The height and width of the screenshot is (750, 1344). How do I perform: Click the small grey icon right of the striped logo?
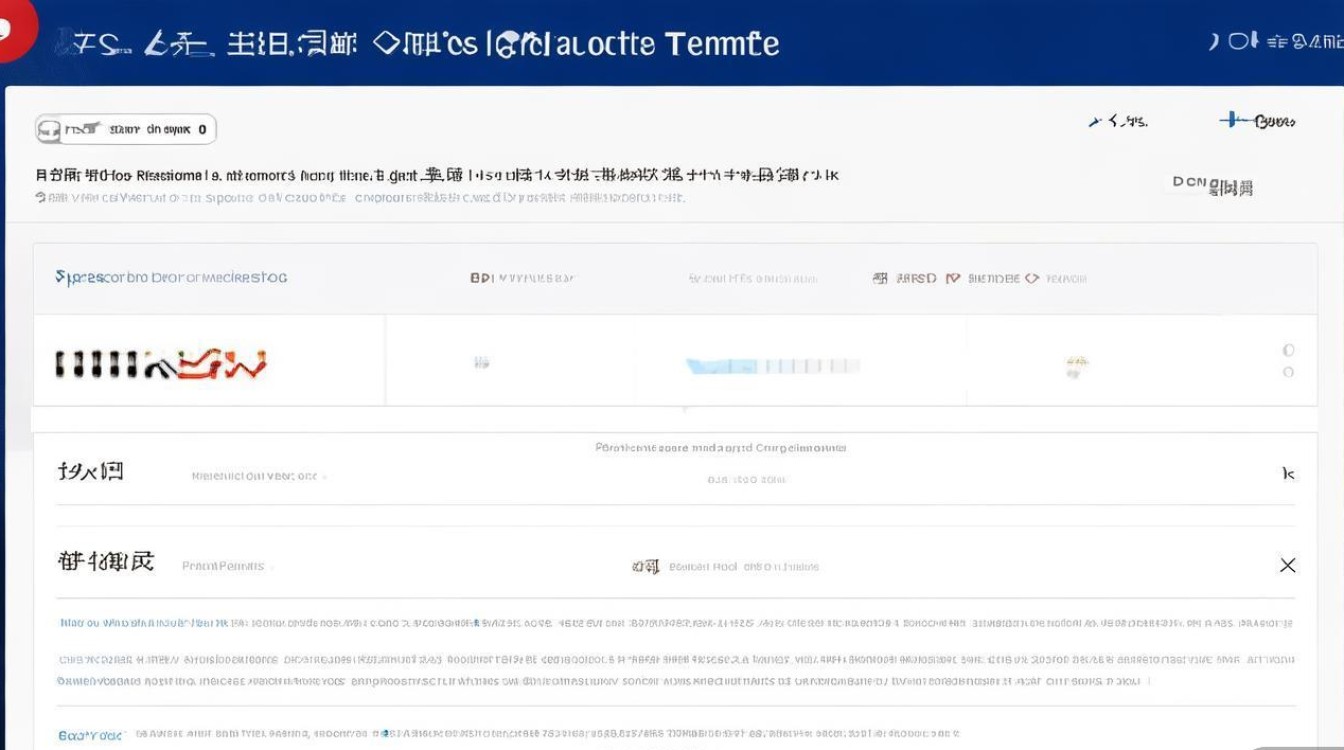coord(482,364)
